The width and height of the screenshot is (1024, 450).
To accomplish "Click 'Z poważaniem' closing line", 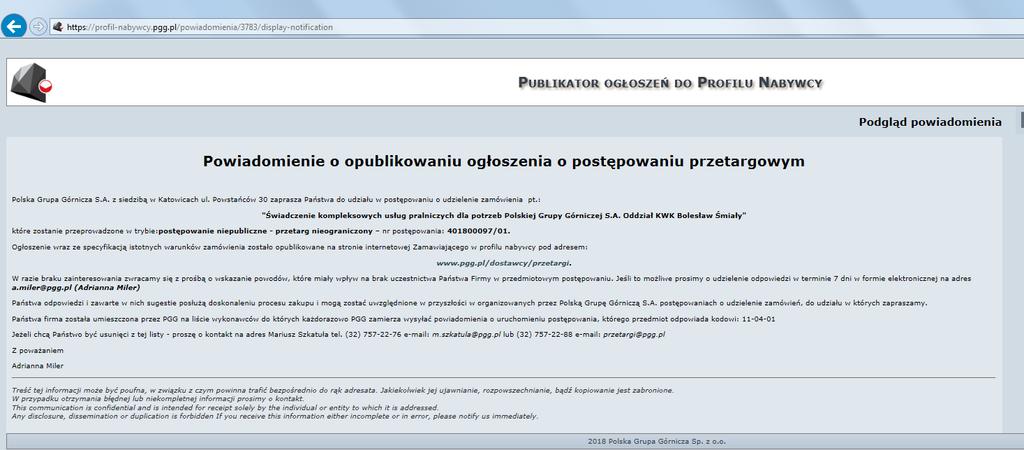I will click(38, 351).
